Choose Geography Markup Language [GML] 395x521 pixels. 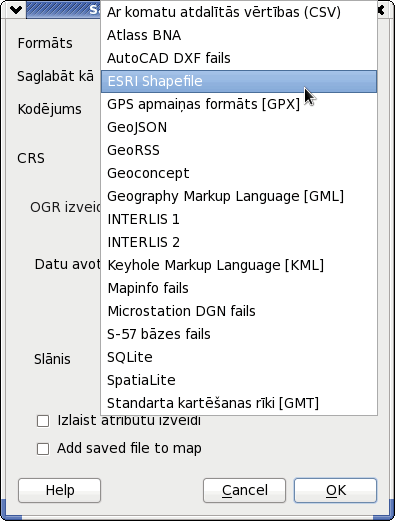239,196
